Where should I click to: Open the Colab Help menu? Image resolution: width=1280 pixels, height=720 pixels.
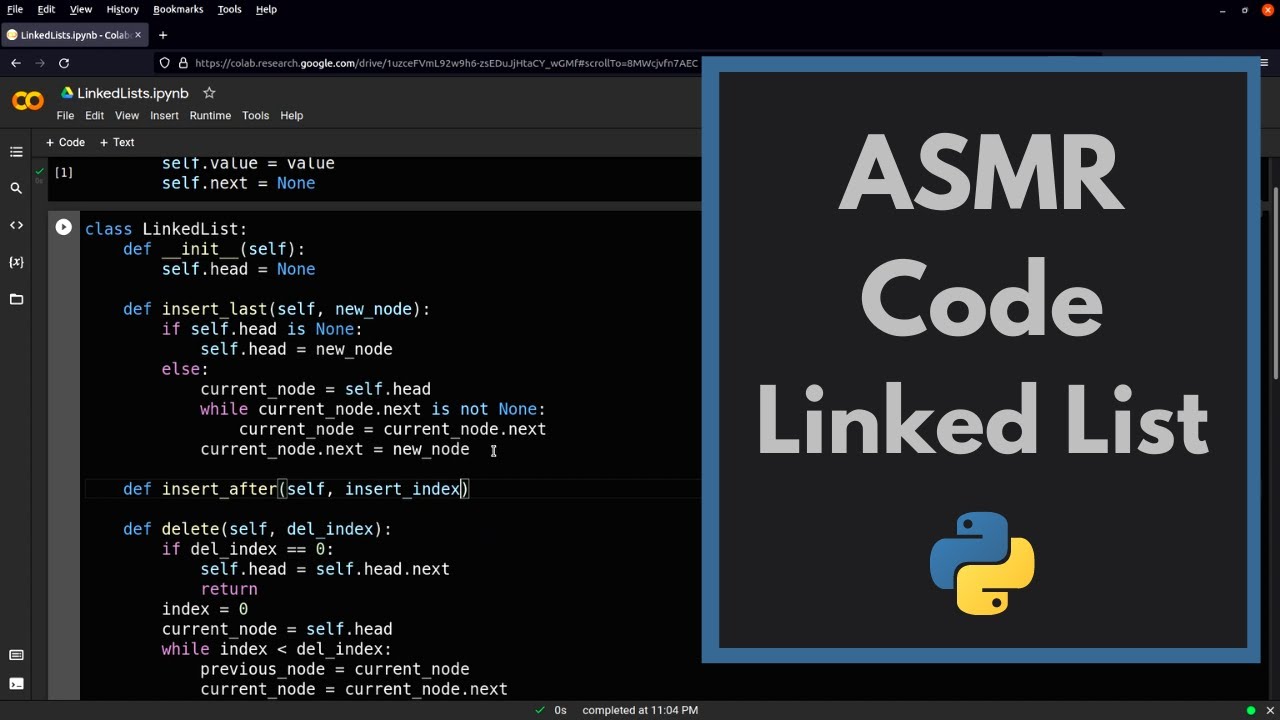coord(291,115)
